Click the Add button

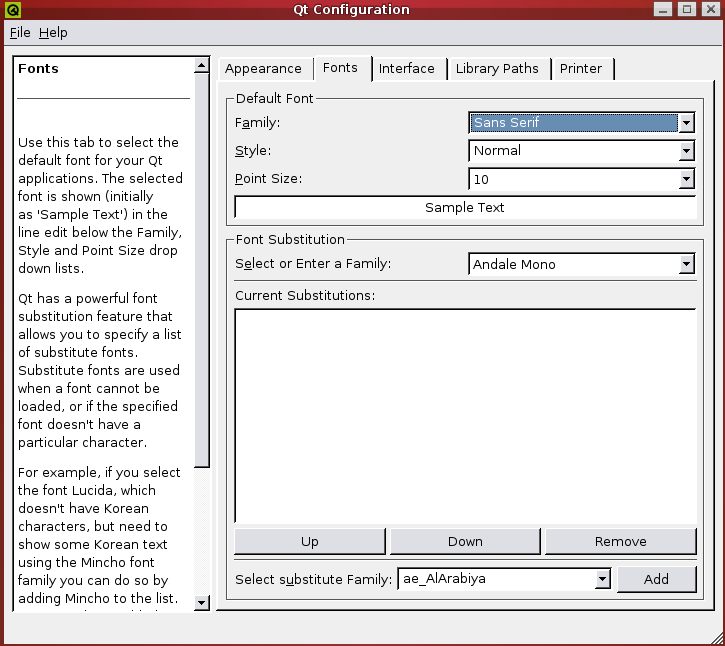(x=656, y=579)
